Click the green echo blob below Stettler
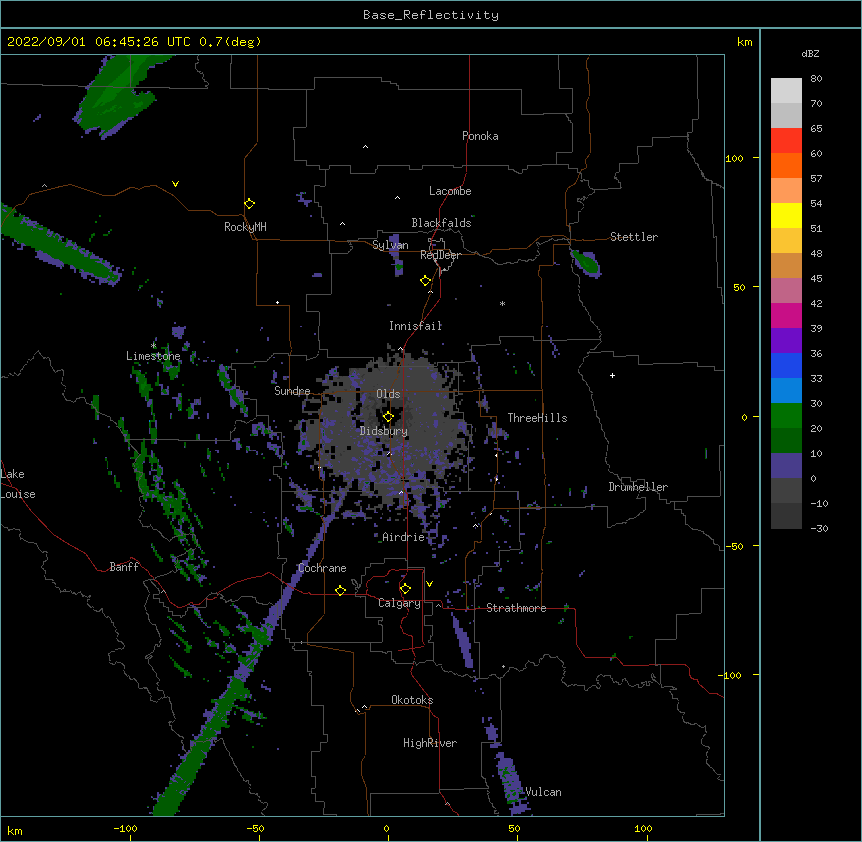Image resolution: width=862 pixels, height=842 pixels. point(586,263)
